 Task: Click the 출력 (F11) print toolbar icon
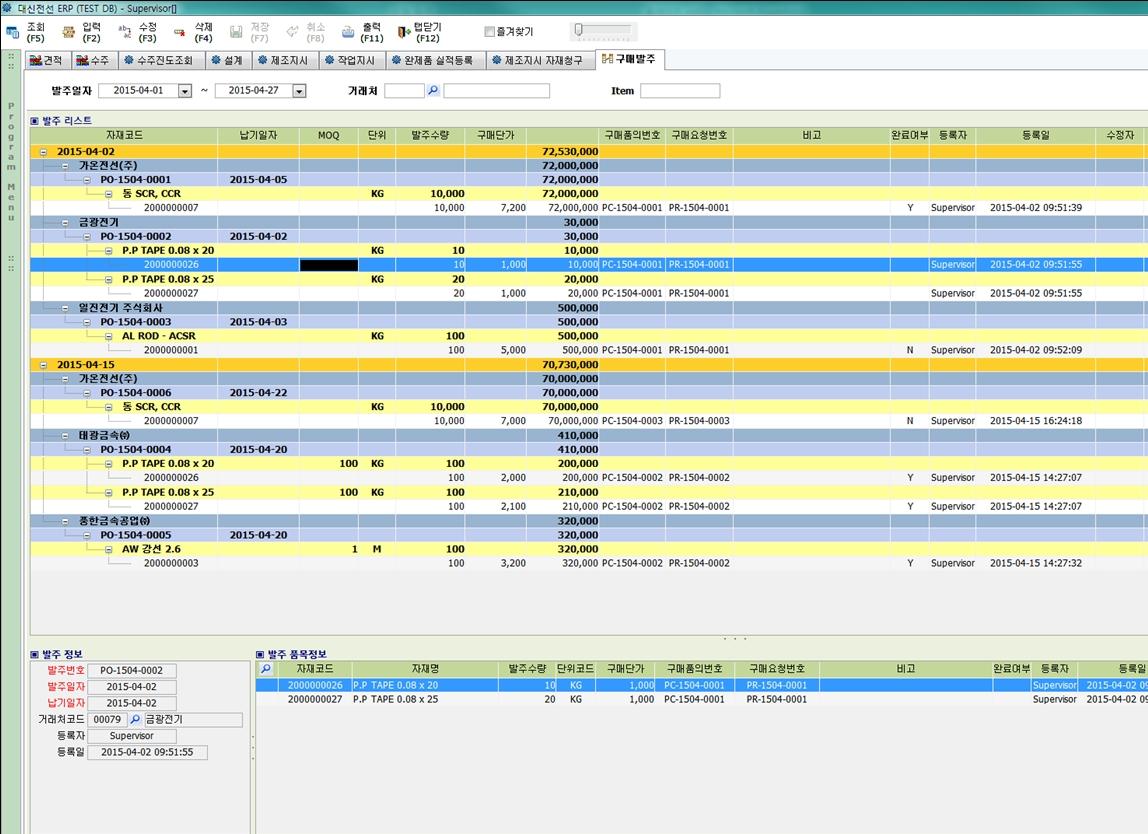click(348, 32)
